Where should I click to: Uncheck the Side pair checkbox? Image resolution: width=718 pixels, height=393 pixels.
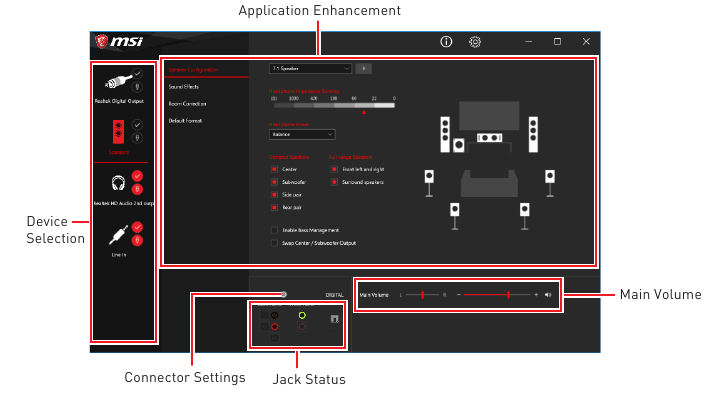(274, 195)
